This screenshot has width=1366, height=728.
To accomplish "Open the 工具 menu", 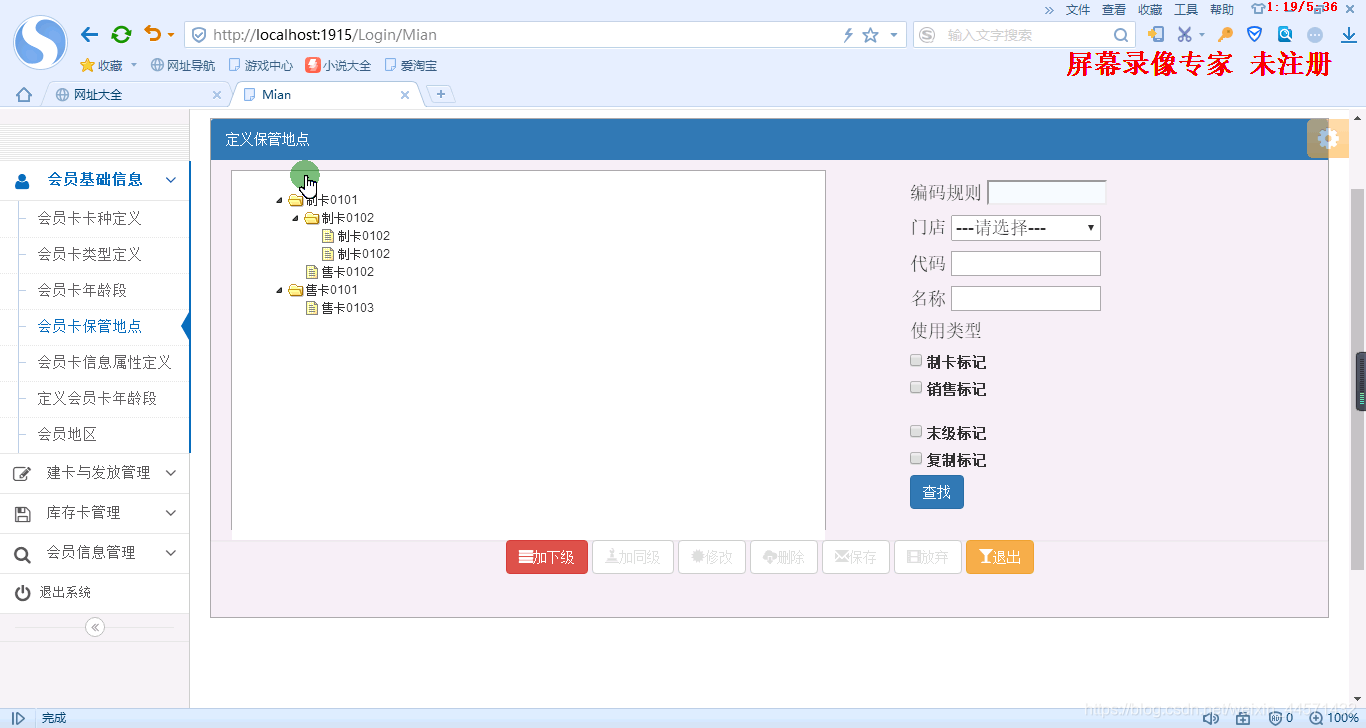I will [x=1186, y=9].
